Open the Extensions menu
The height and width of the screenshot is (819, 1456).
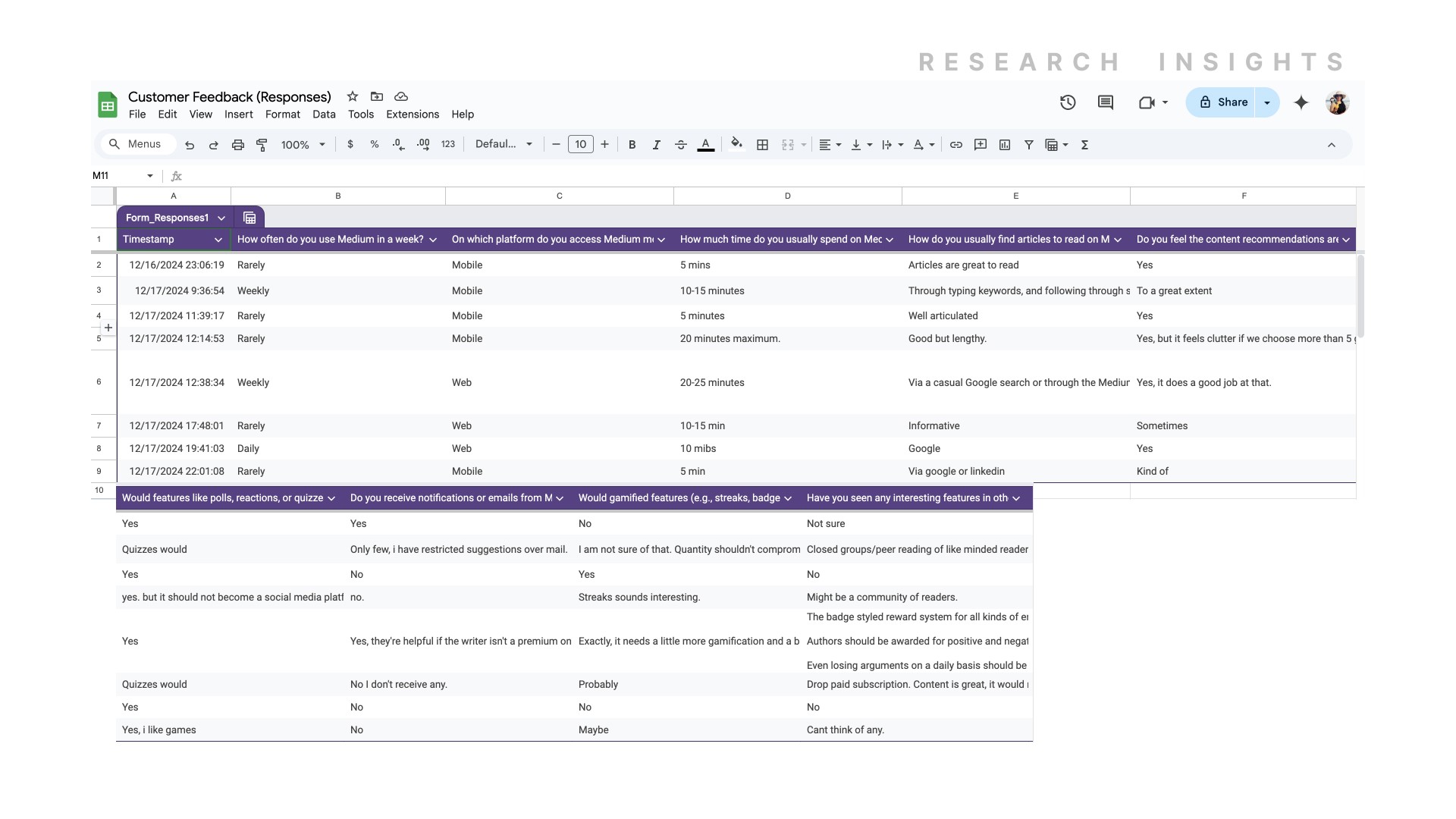click(x=413, y=115)
